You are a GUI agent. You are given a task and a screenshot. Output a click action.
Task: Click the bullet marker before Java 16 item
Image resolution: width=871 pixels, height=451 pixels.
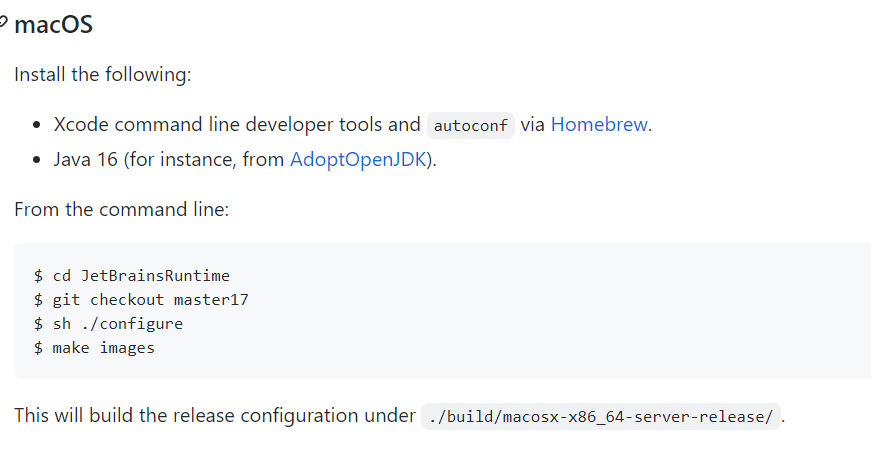click(37, 160)
